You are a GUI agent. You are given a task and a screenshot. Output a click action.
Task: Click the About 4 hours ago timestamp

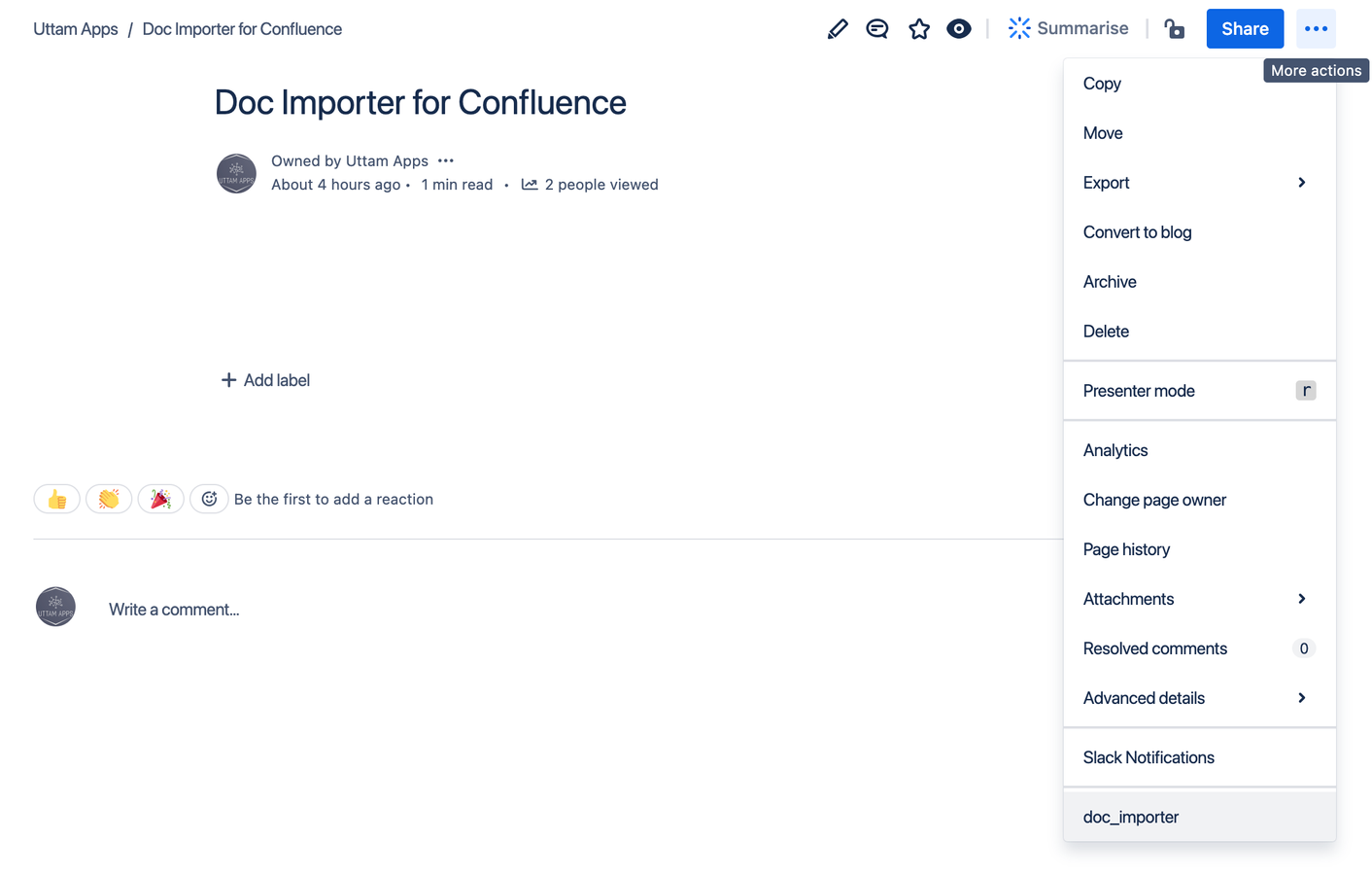coord(335,185)
